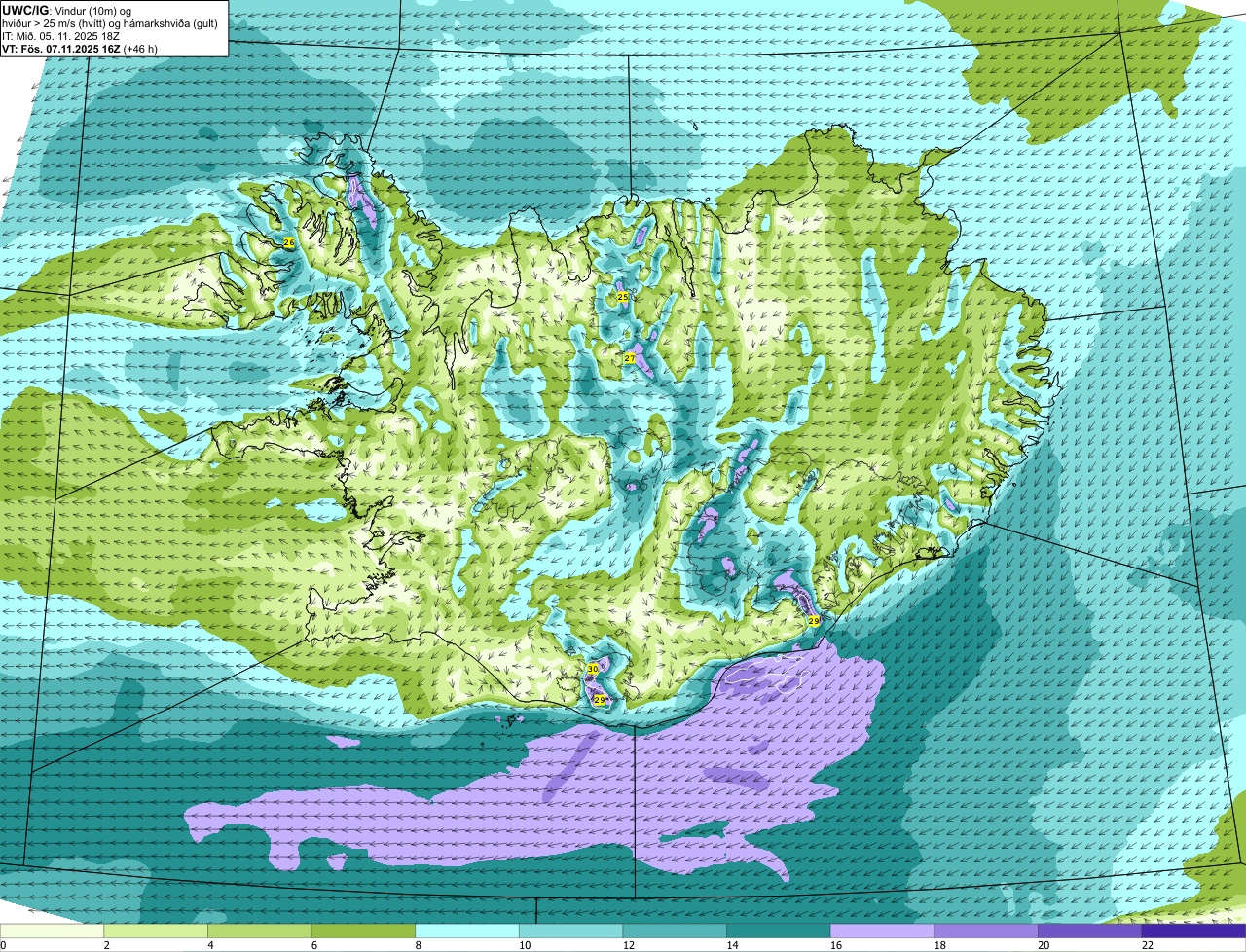Click the legend scale value 18
This screenshot has width=1246, height=952.
pyautogui.click(x=940, y=945)
